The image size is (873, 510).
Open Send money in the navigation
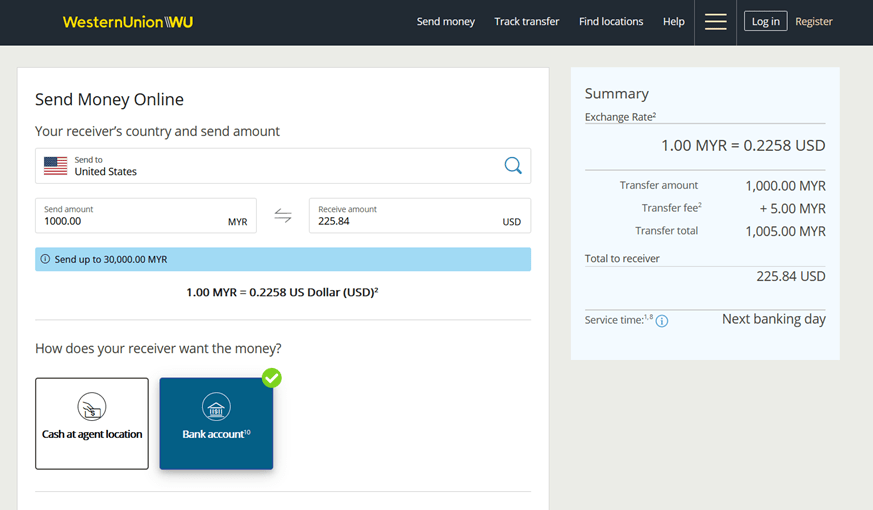point(445,22)
